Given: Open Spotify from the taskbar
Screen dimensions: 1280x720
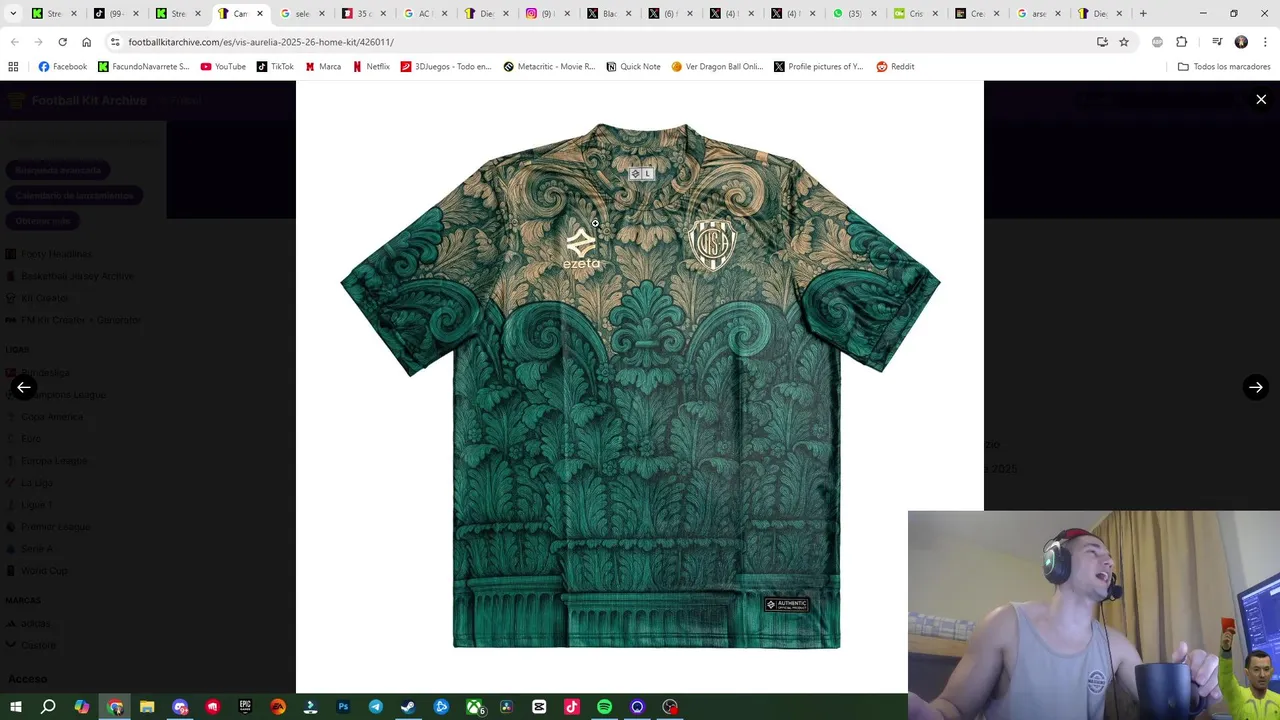Looking at the screenshot, I should 604,707.
